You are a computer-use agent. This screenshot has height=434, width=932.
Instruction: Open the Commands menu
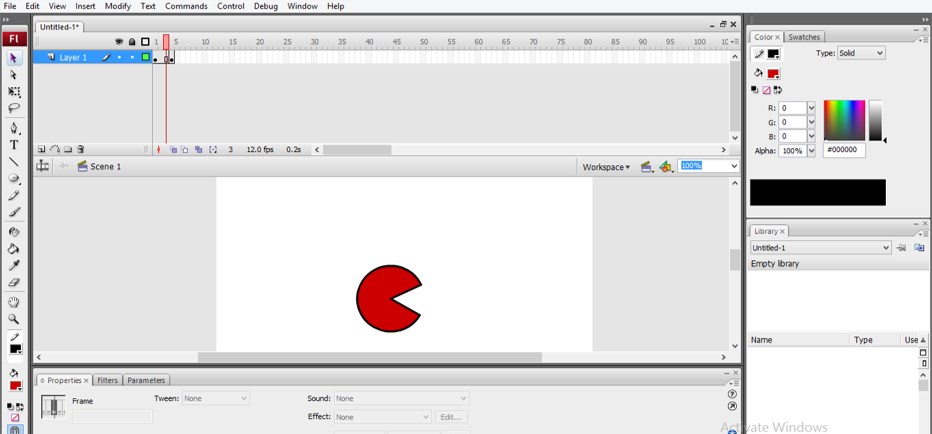186,6
